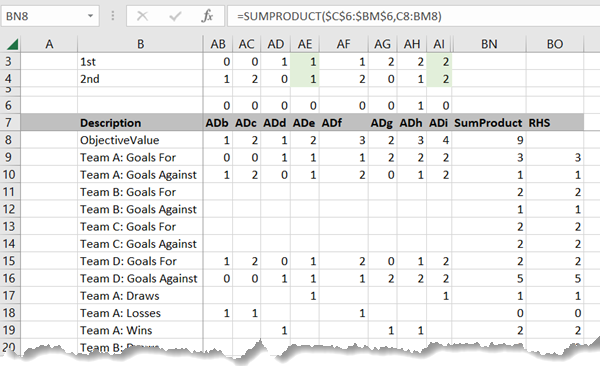This screenshot has width=600, height=366.
Task: Click the Cancel X formula icon
Action: tap(142, 16)
